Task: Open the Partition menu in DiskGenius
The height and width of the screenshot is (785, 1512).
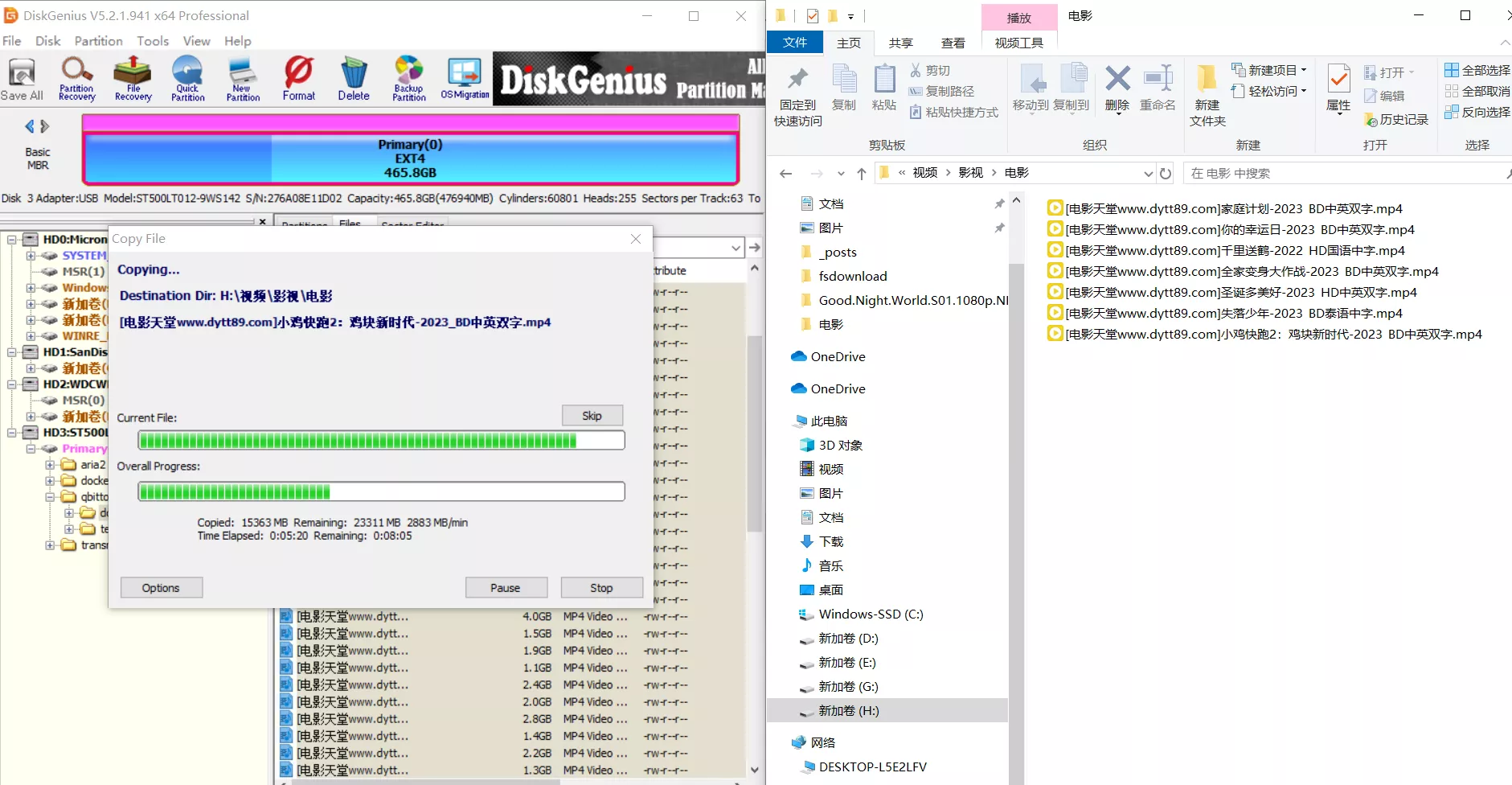Action: 99,41
